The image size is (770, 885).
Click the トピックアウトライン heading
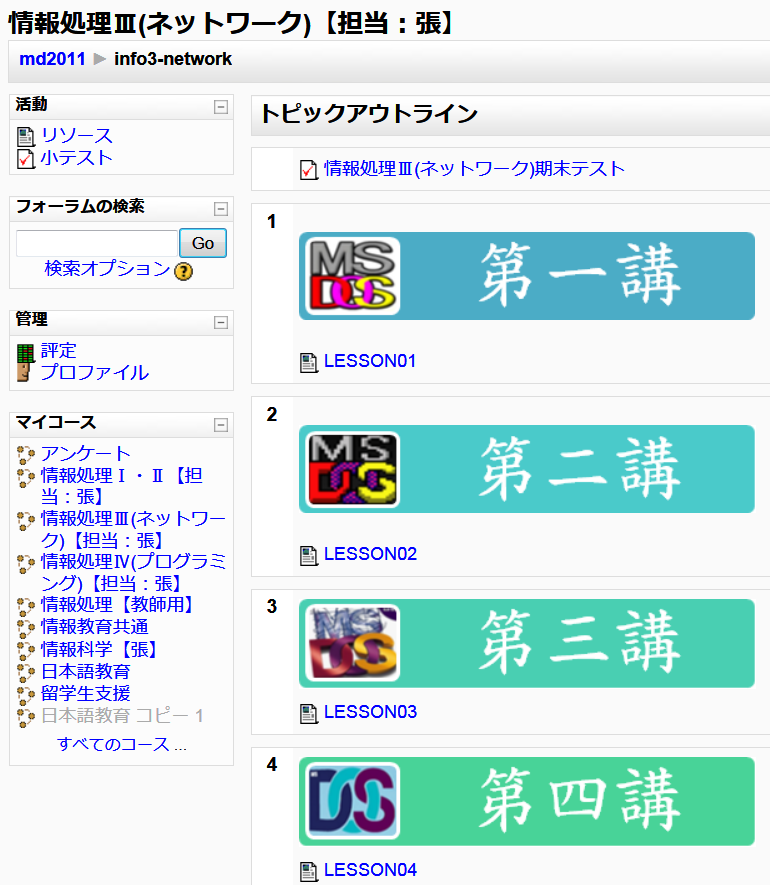[x=369, y=114]
